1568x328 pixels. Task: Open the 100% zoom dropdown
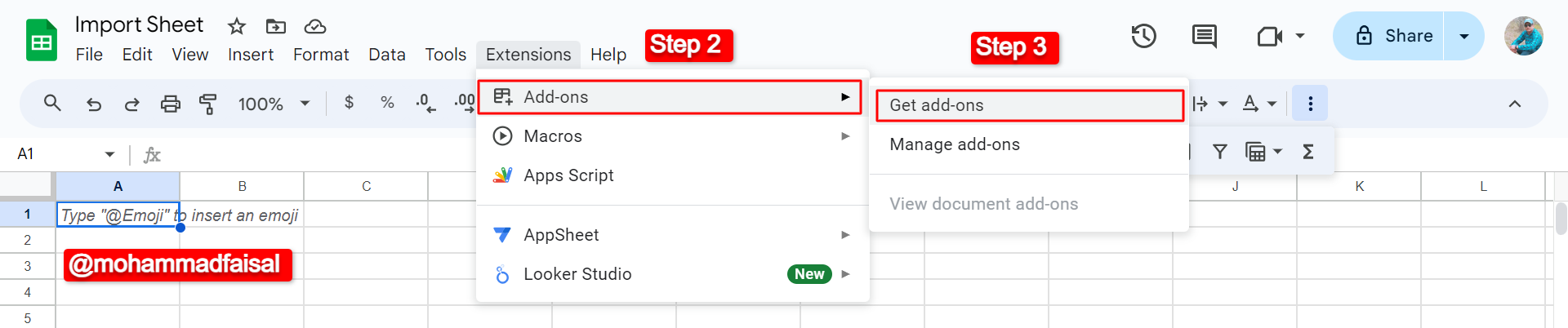pyautogui.click(x=274, y=104)
